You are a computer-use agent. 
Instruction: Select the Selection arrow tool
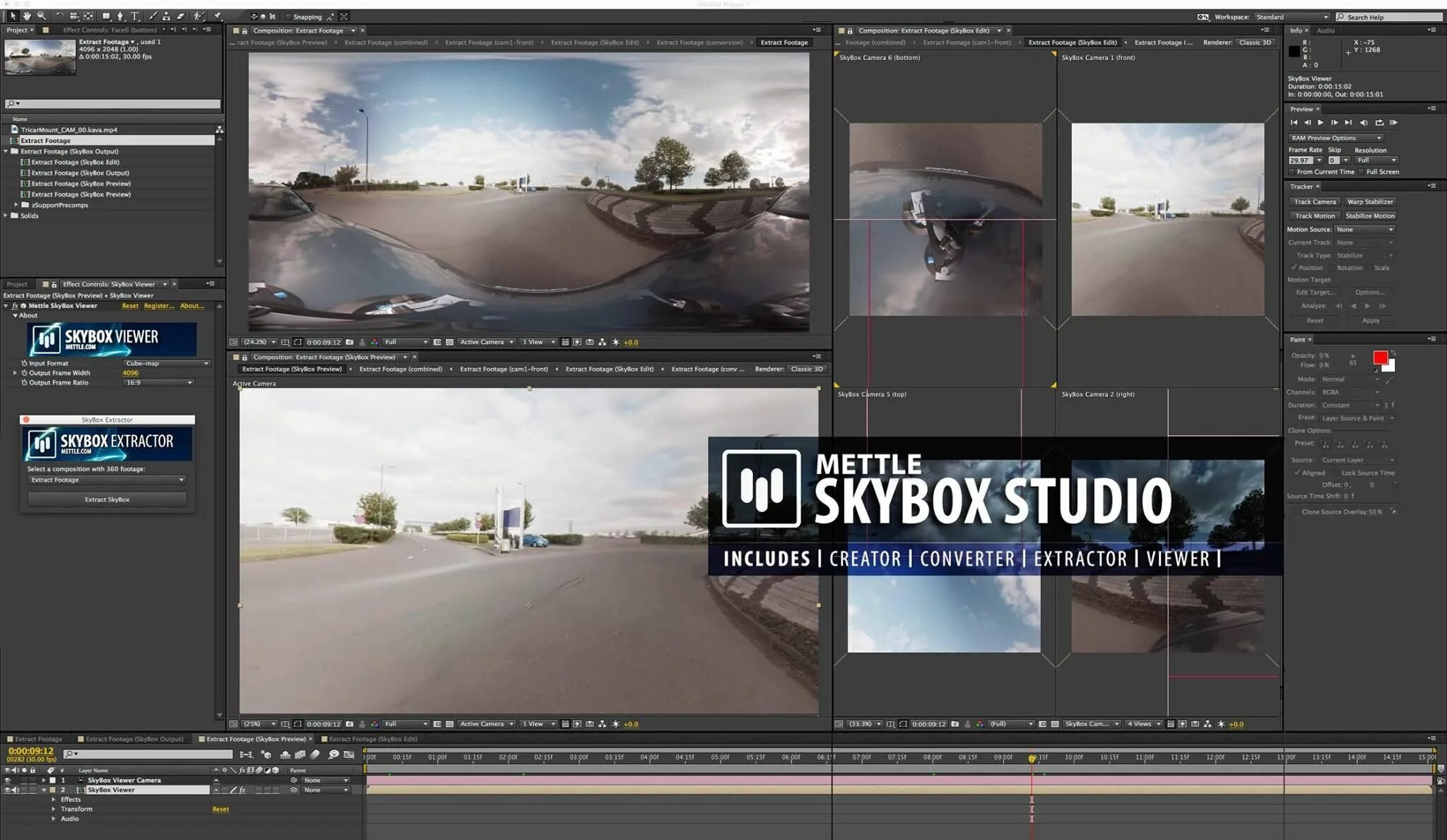[13, 16]
